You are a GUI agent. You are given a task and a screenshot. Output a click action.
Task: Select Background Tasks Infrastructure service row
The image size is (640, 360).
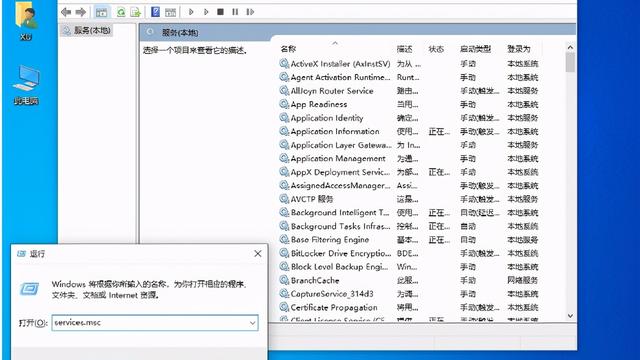coord(409,226)
